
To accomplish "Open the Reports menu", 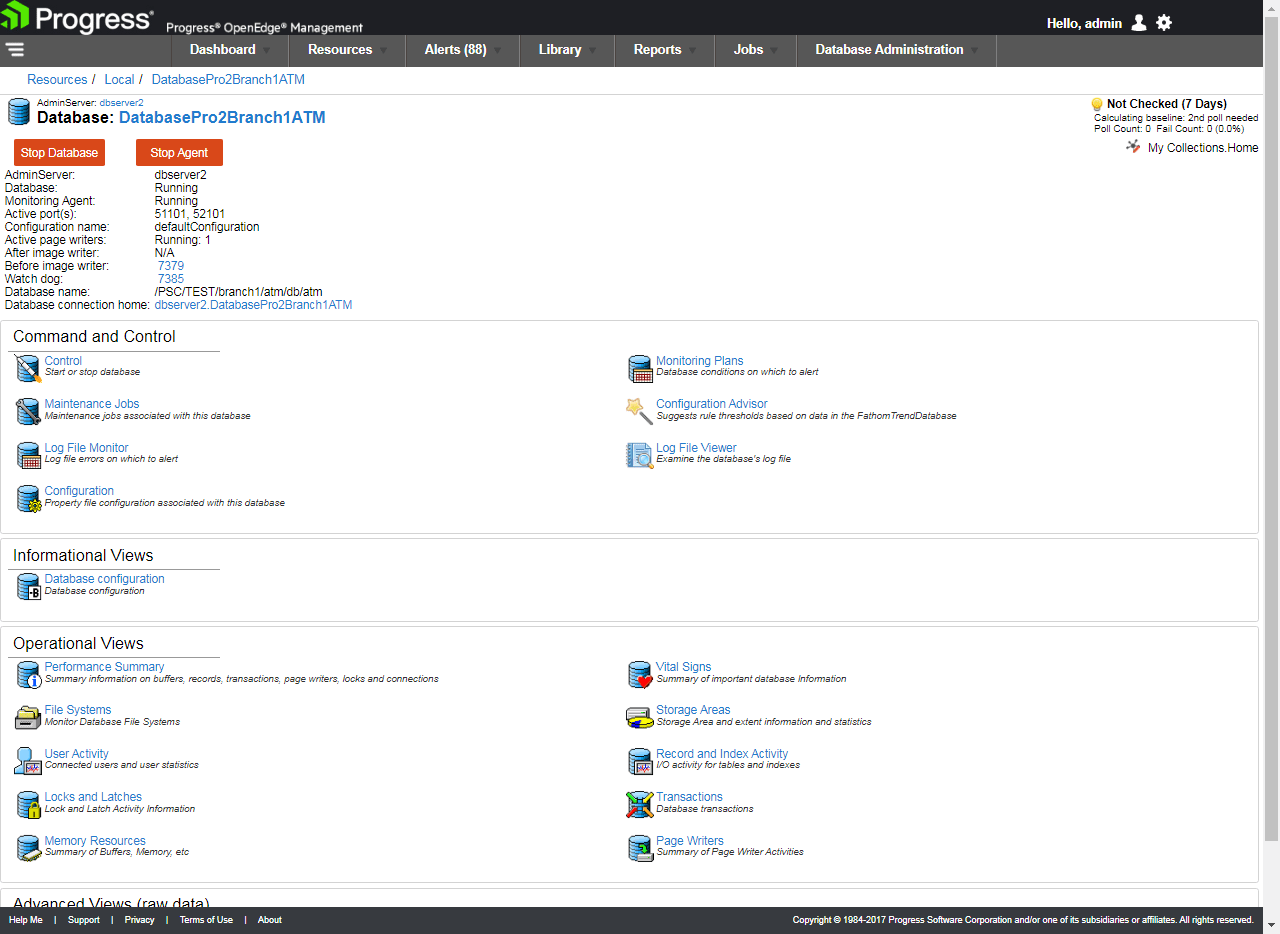I will point(665,50).
